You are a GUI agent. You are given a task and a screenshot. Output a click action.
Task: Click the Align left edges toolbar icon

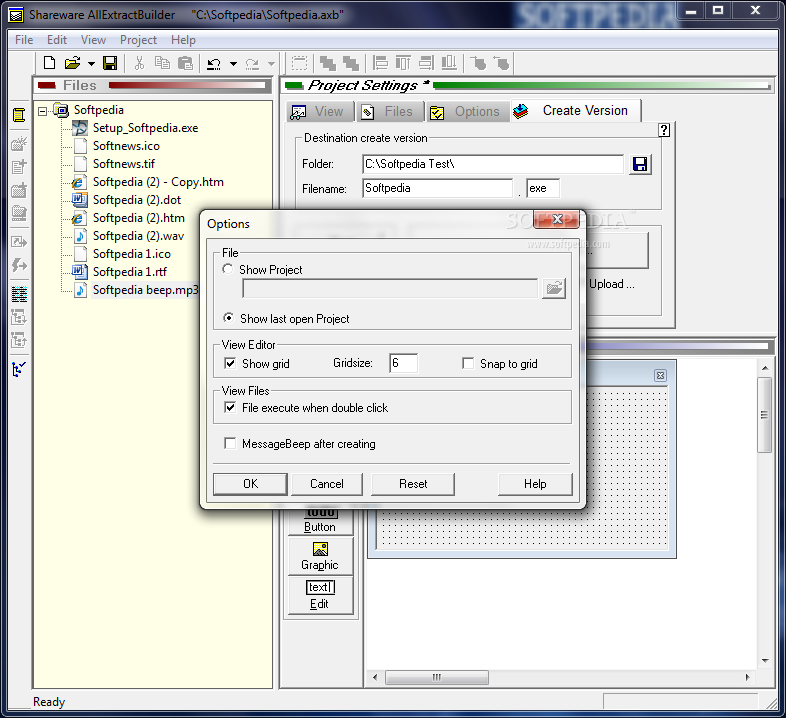pos(380,63)
